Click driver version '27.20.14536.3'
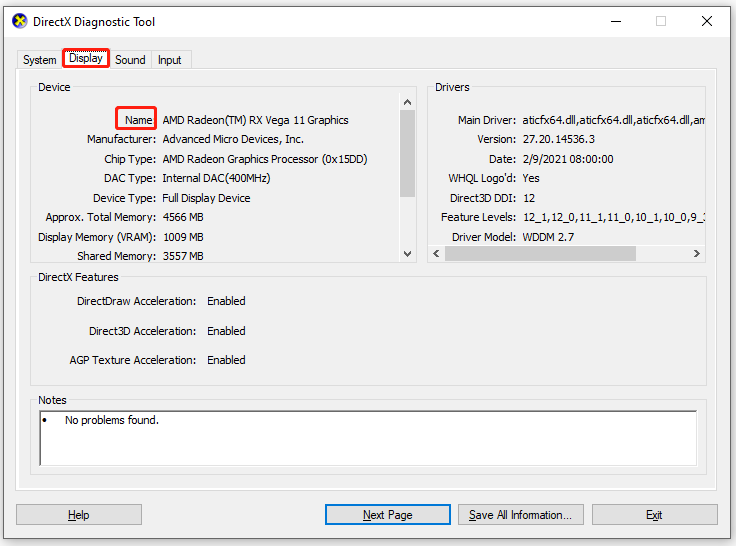 (559, 139)
